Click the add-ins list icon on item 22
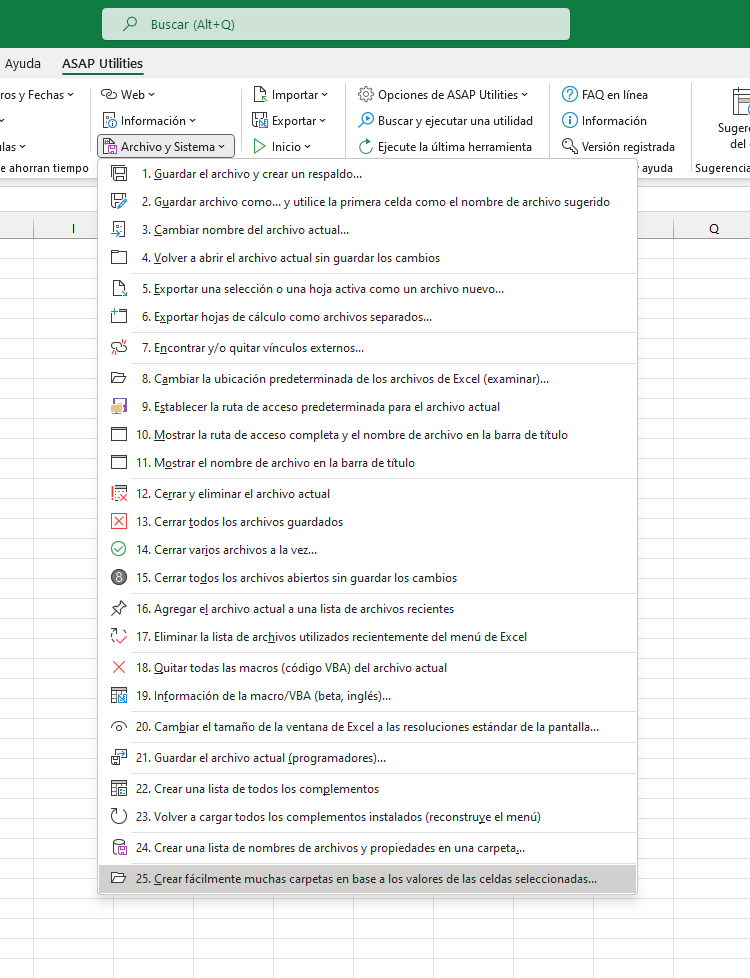Screen dimensions: 750x978 click(x=119, y=788)
